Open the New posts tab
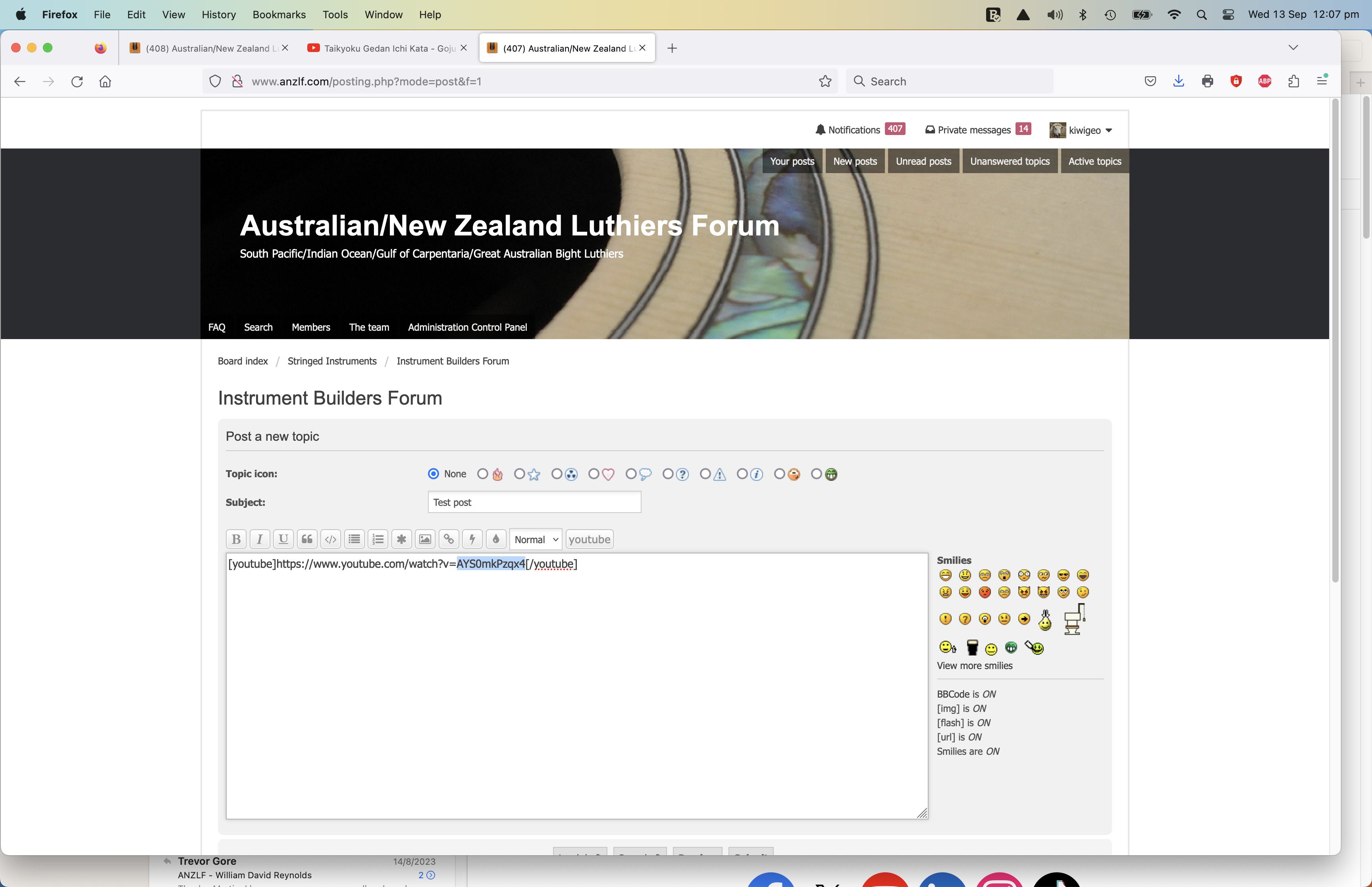 tap(855, 161)
